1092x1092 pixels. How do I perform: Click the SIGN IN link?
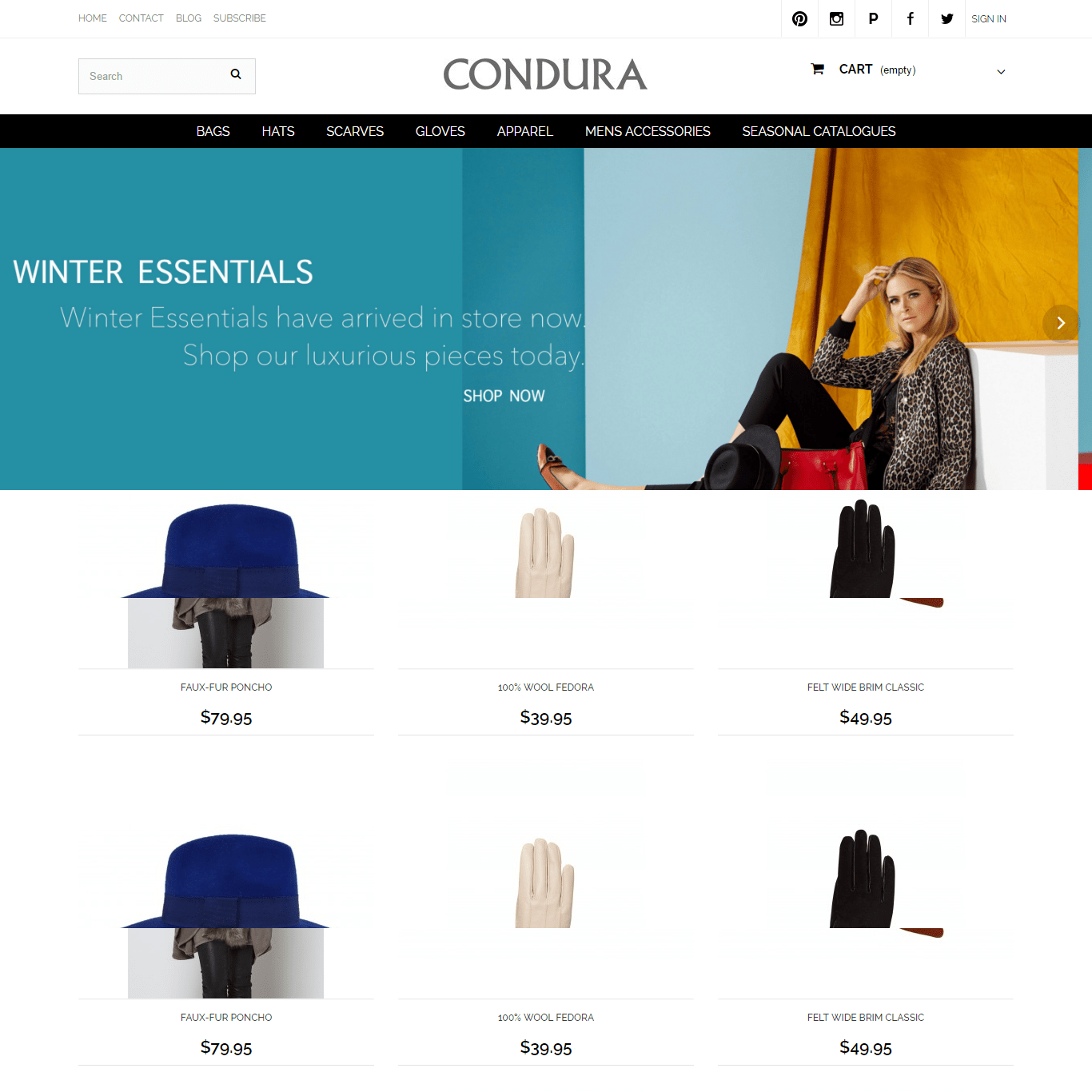pos(989,19)
